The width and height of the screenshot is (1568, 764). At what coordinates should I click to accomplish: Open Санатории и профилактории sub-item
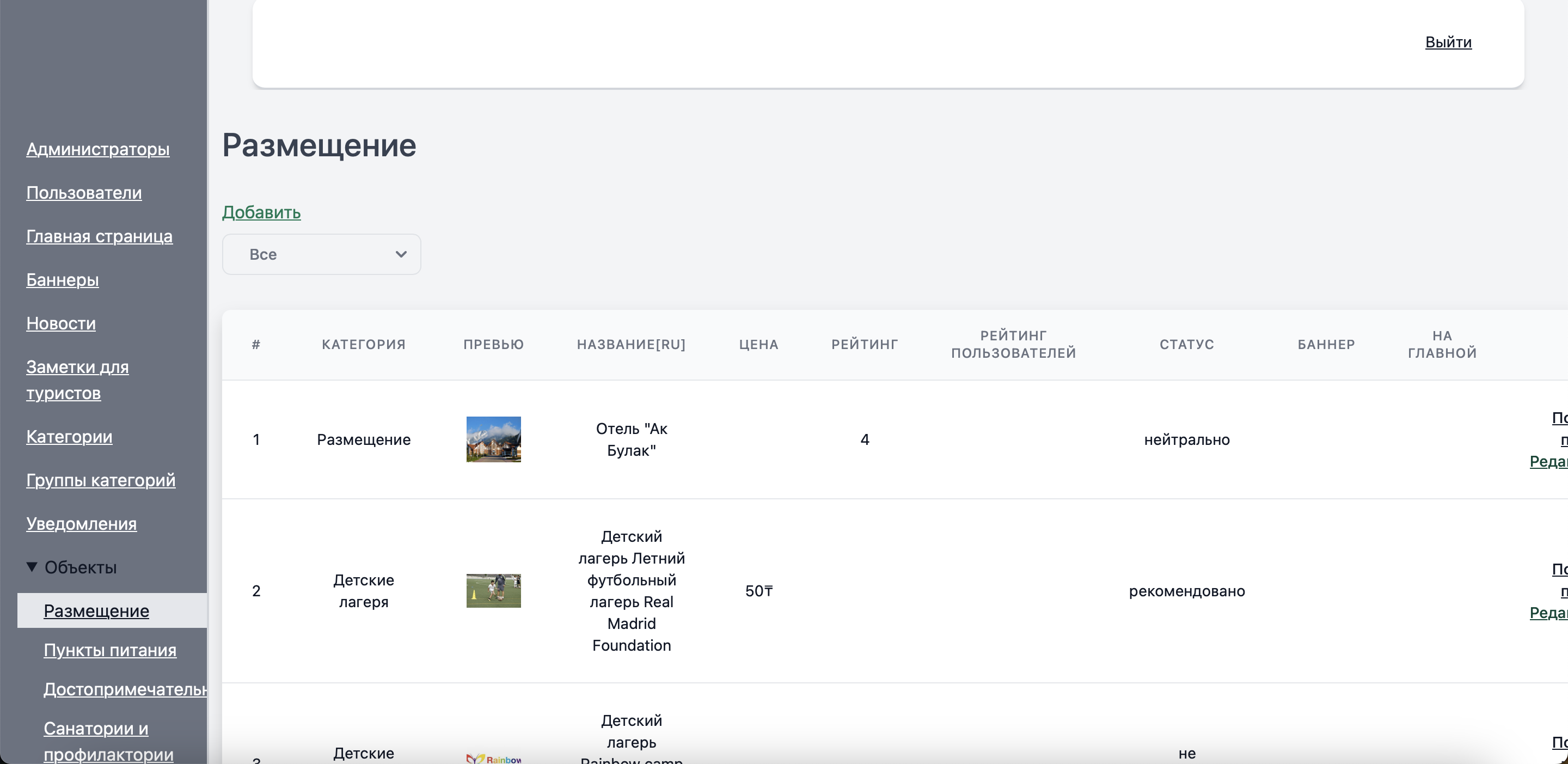108,742
